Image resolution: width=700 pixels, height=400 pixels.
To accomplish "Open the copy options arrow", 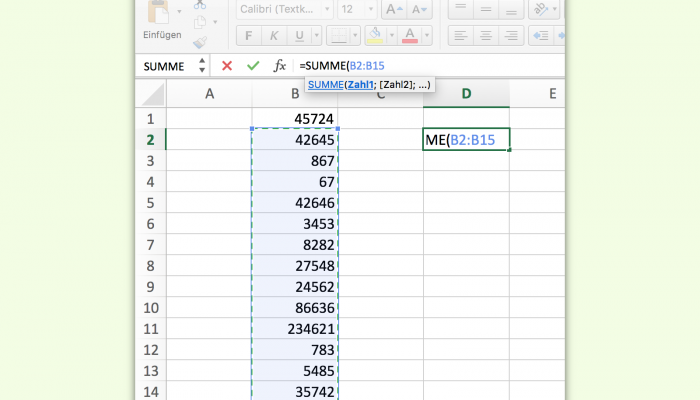I will (x=215, y=22).
